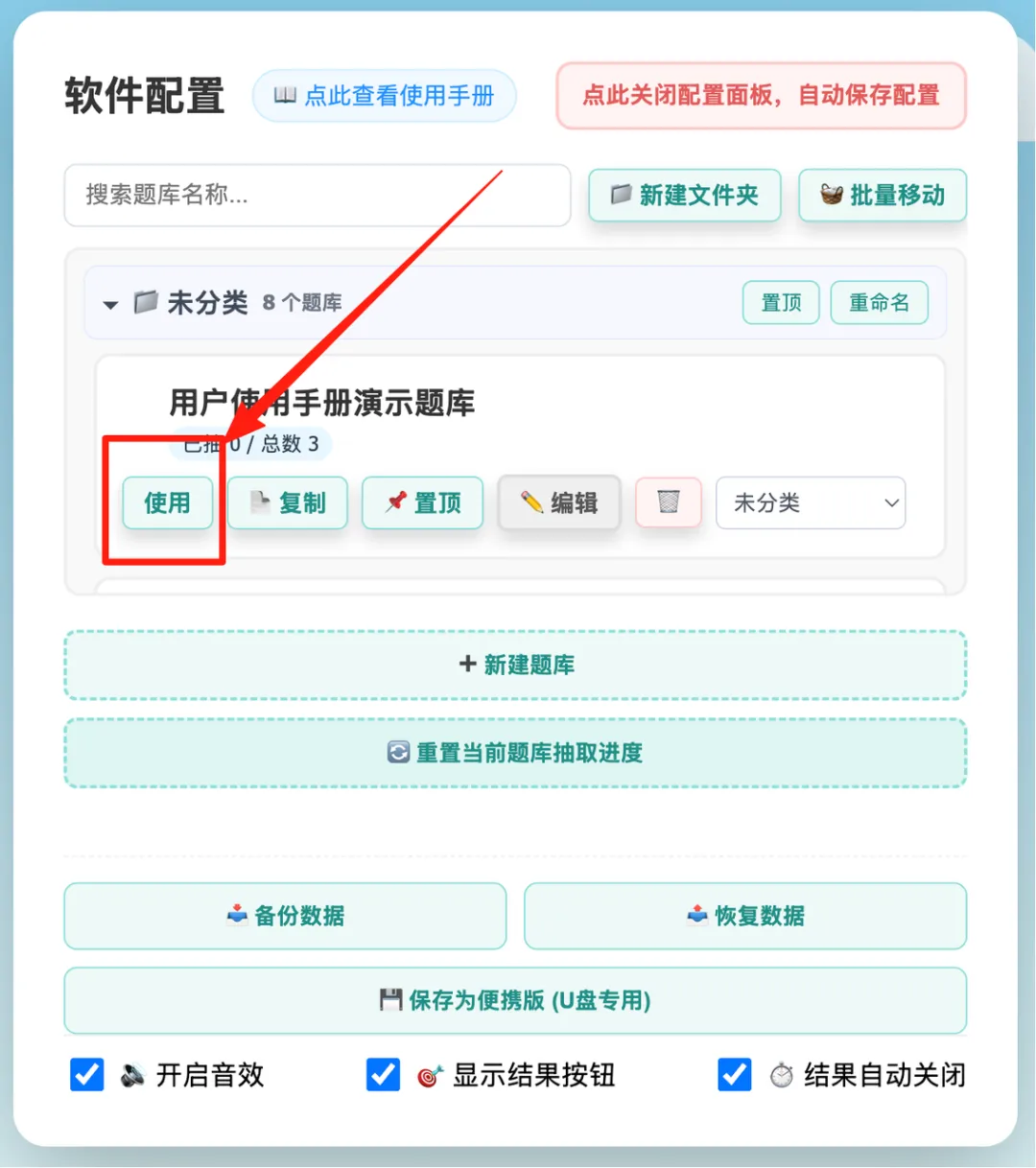The height and width of the screenshot is (1168, 1036).
Task: Click 备份数据 backup data
Action: [285, 916]
